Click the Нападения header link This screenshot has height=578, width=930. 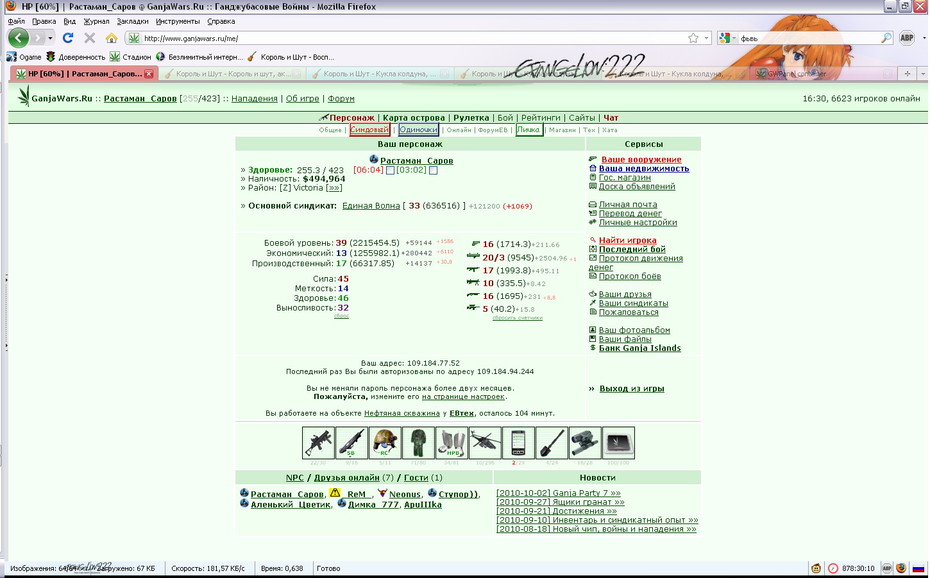254,98
